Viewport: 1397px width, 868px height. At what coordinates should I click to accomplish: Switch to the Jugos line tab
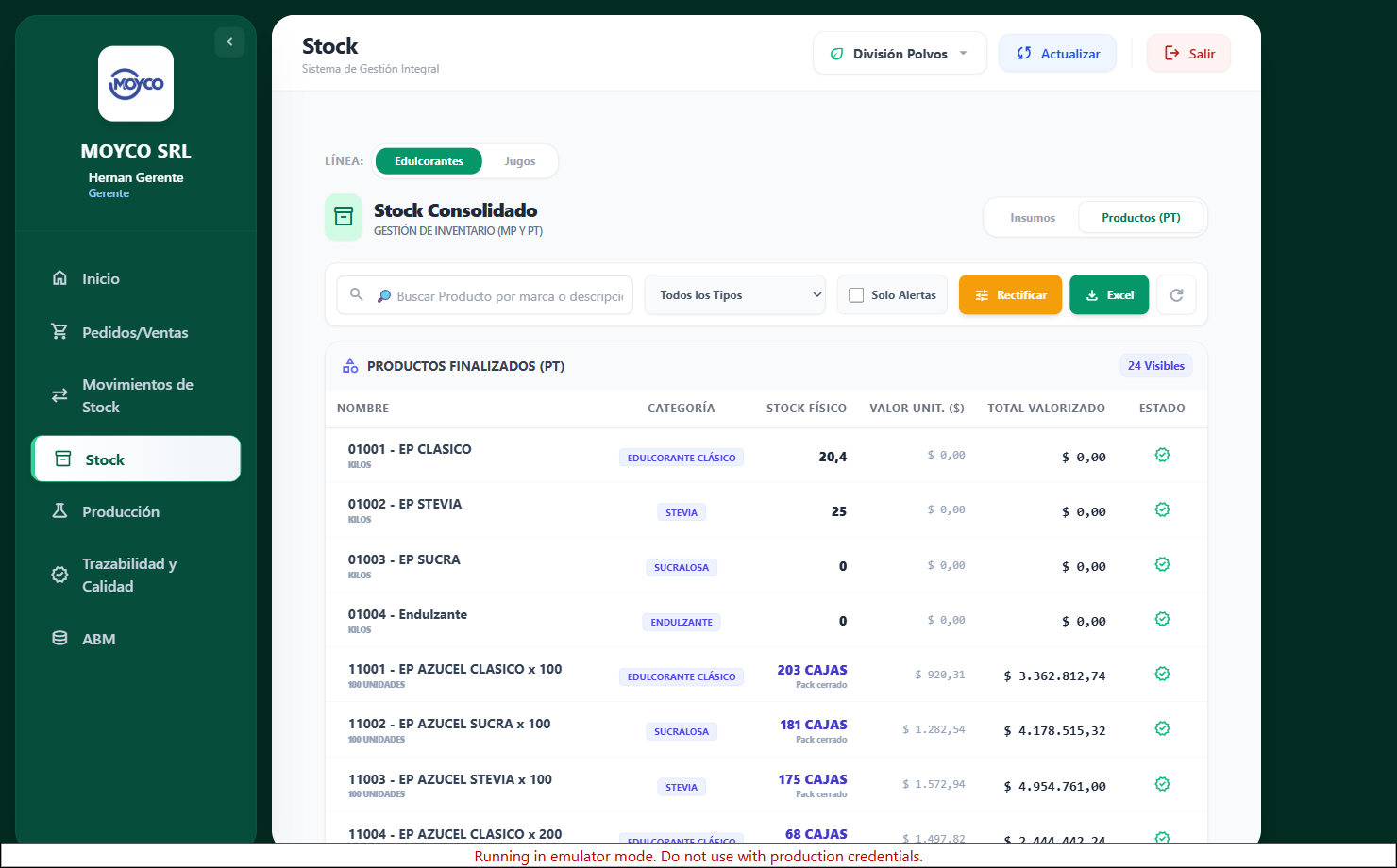click(519, 161)
